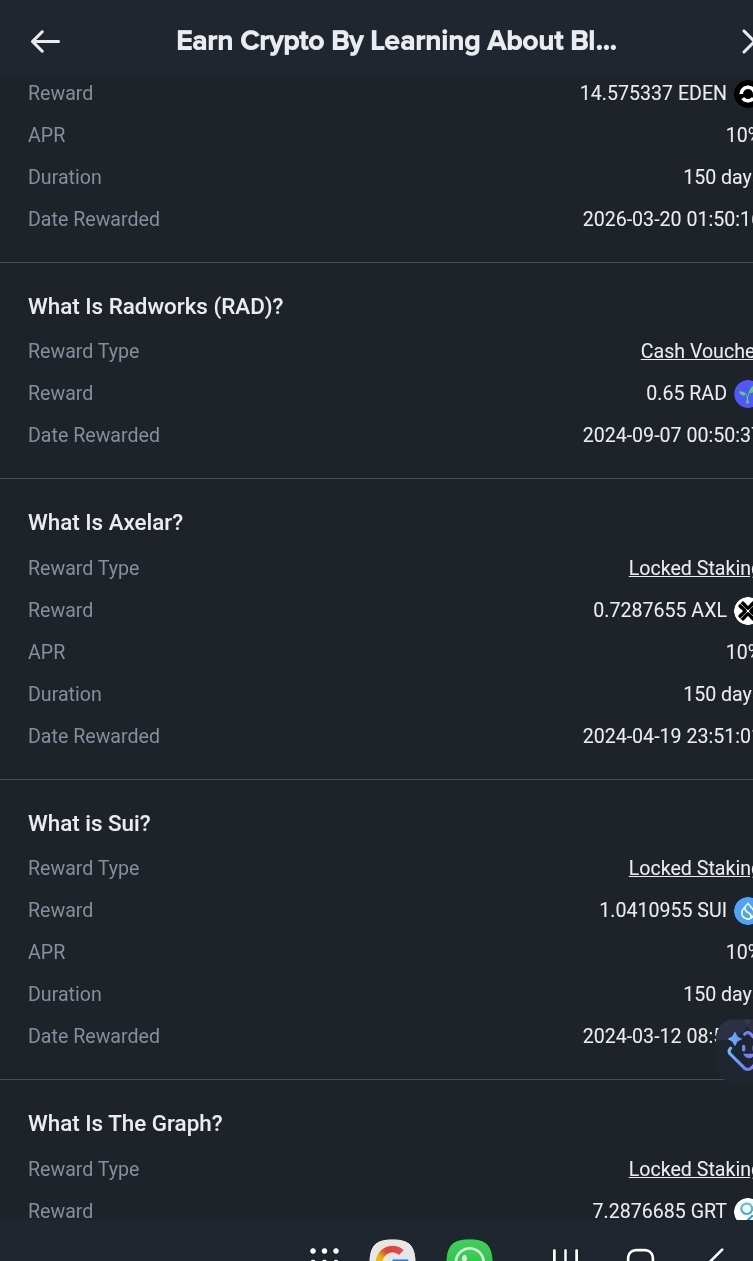The height and width of the screenshot is (1261, 753).
Task: Open the floating AI assistant icon
Action: click(738, 1049)
